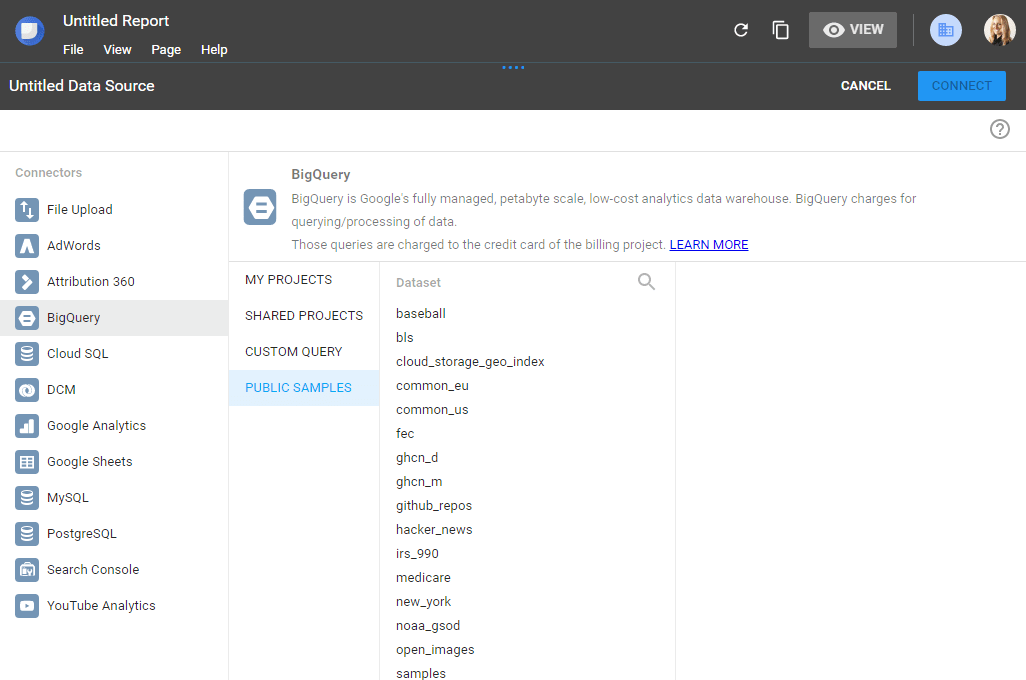
Task: Open the dataset search magnifier
Action: click(646, 282)
